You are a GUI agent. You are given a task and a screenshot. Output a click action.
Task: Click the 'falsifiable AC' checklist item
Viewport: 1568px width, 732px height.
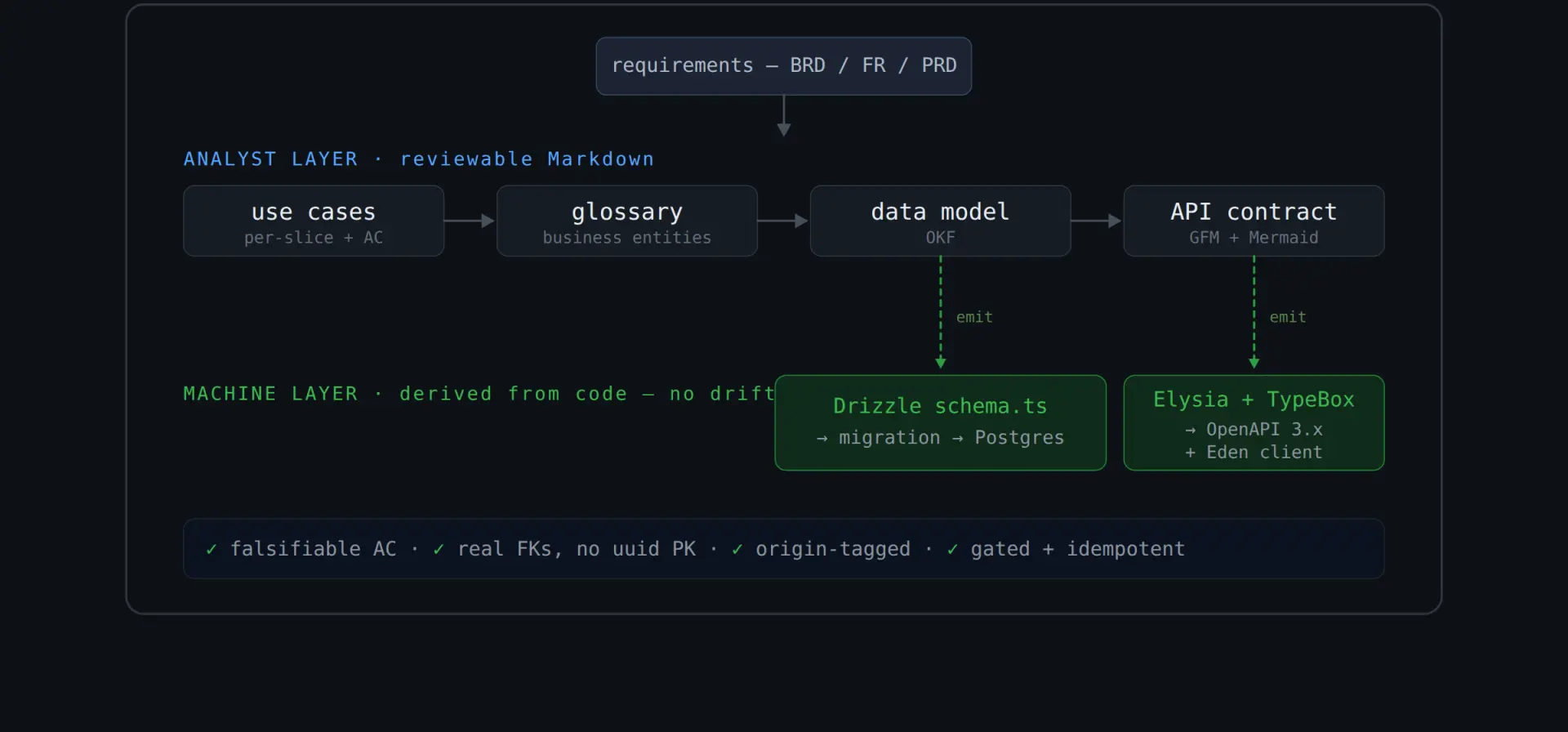tap(314, 549)
